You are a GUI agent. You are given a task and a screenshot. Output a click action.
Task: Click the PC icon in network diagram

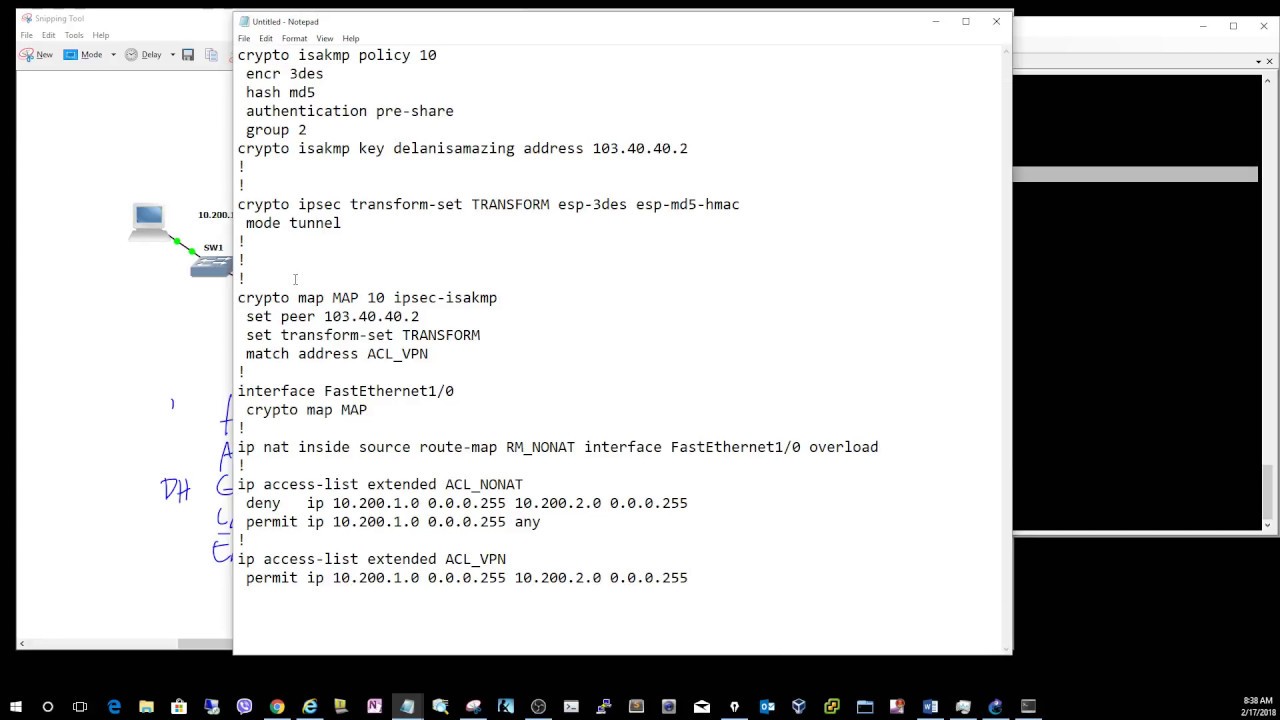point(149,220)
